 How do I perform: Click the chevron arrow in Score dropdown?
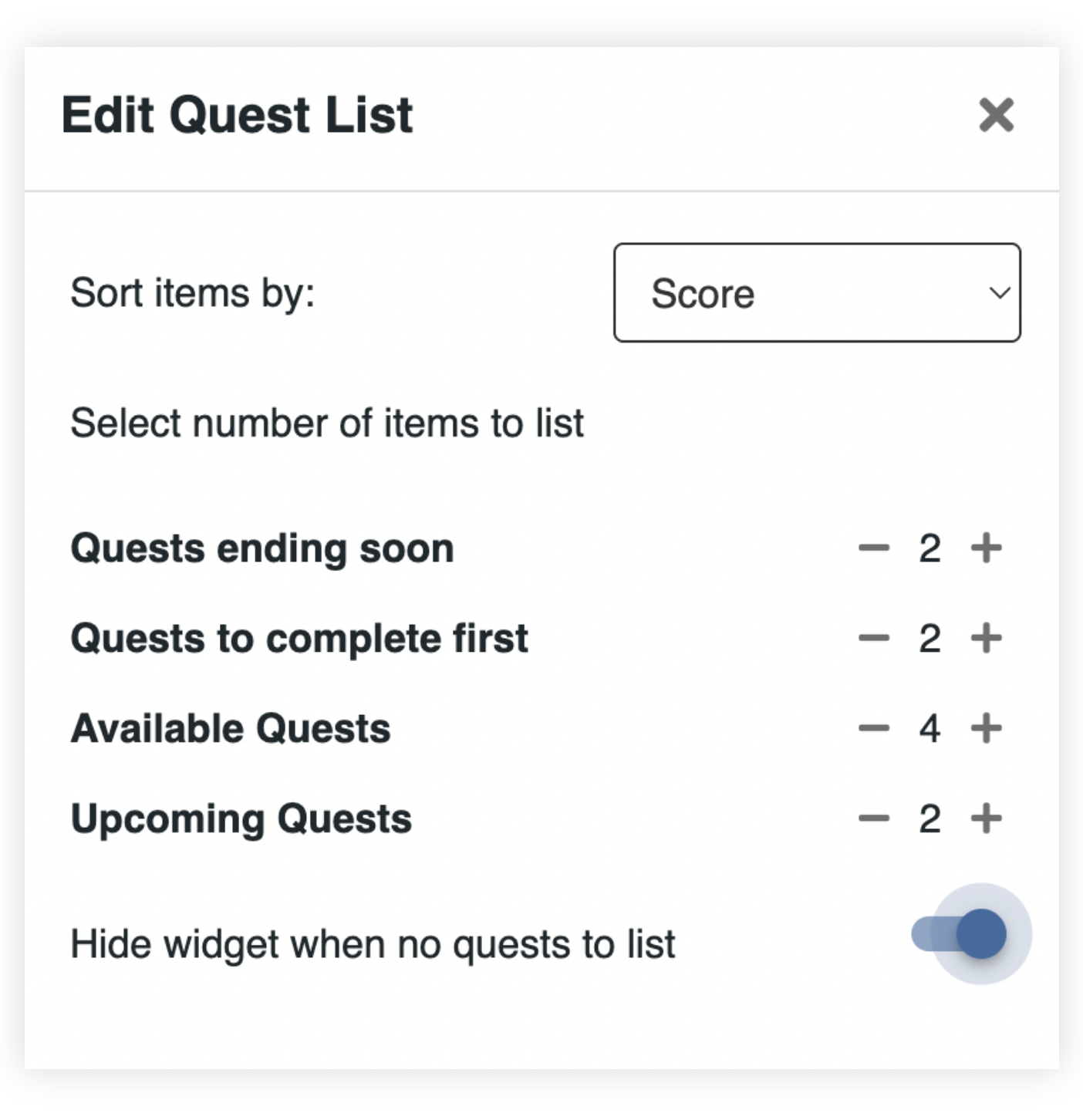coord(1000,293)
